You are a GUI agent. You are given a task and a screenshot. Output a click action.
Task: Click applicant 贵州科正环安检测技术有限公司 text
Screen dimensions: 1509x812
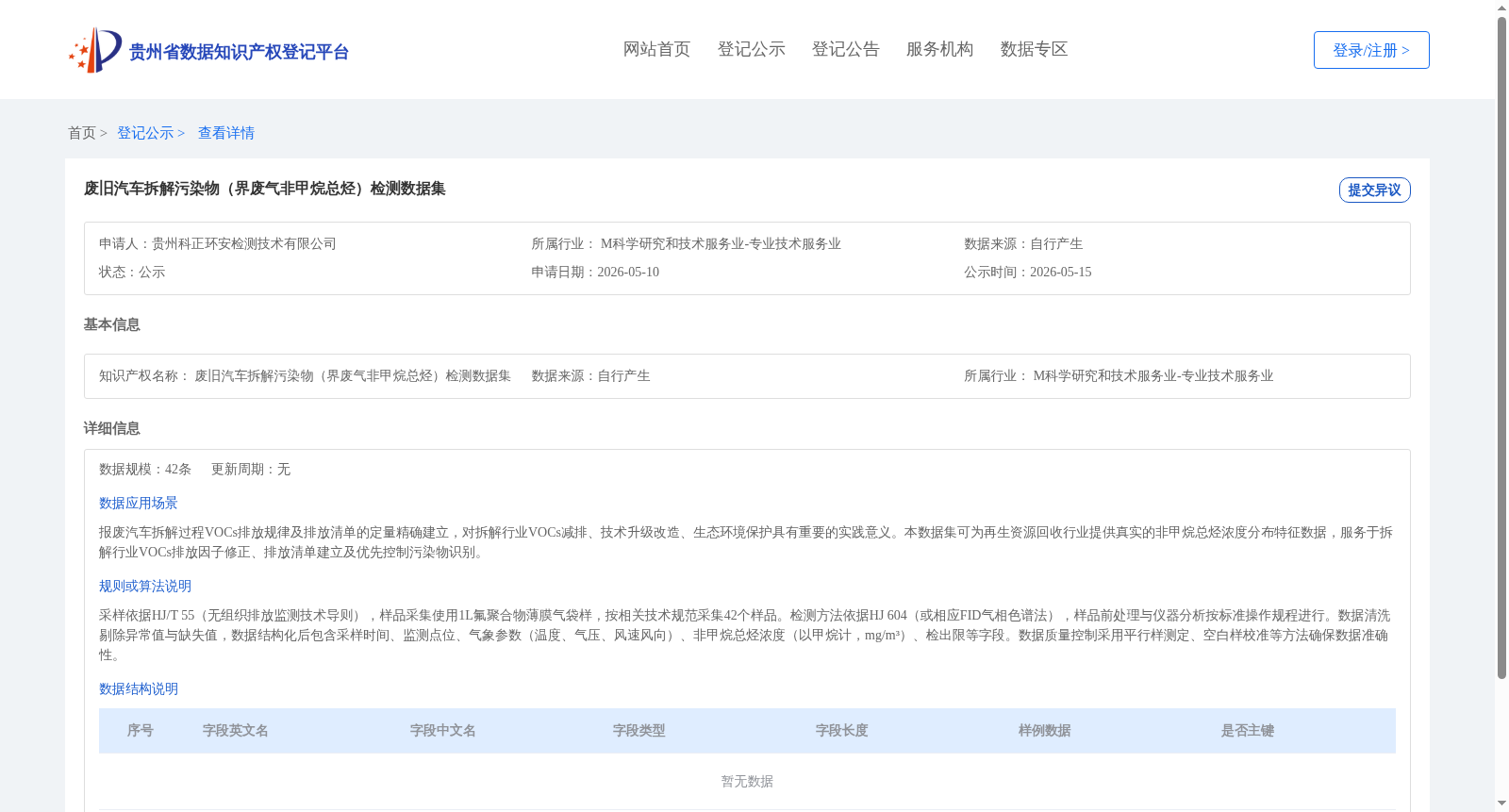[244, 243]
